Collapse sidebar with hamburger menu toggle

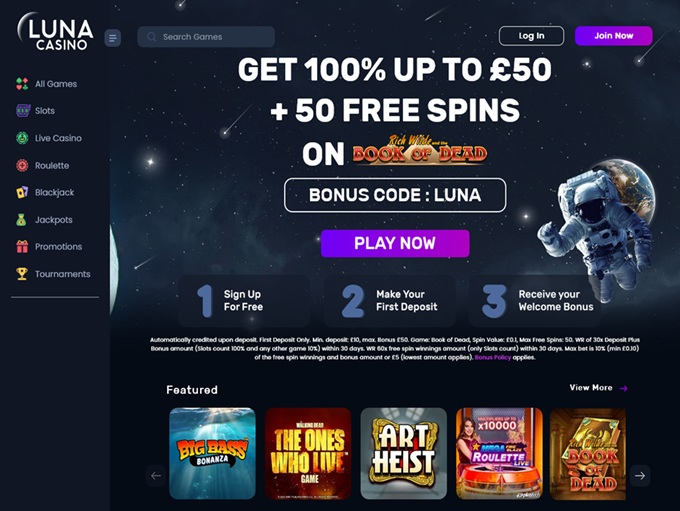pyautogui.click(x=113, y=38)
